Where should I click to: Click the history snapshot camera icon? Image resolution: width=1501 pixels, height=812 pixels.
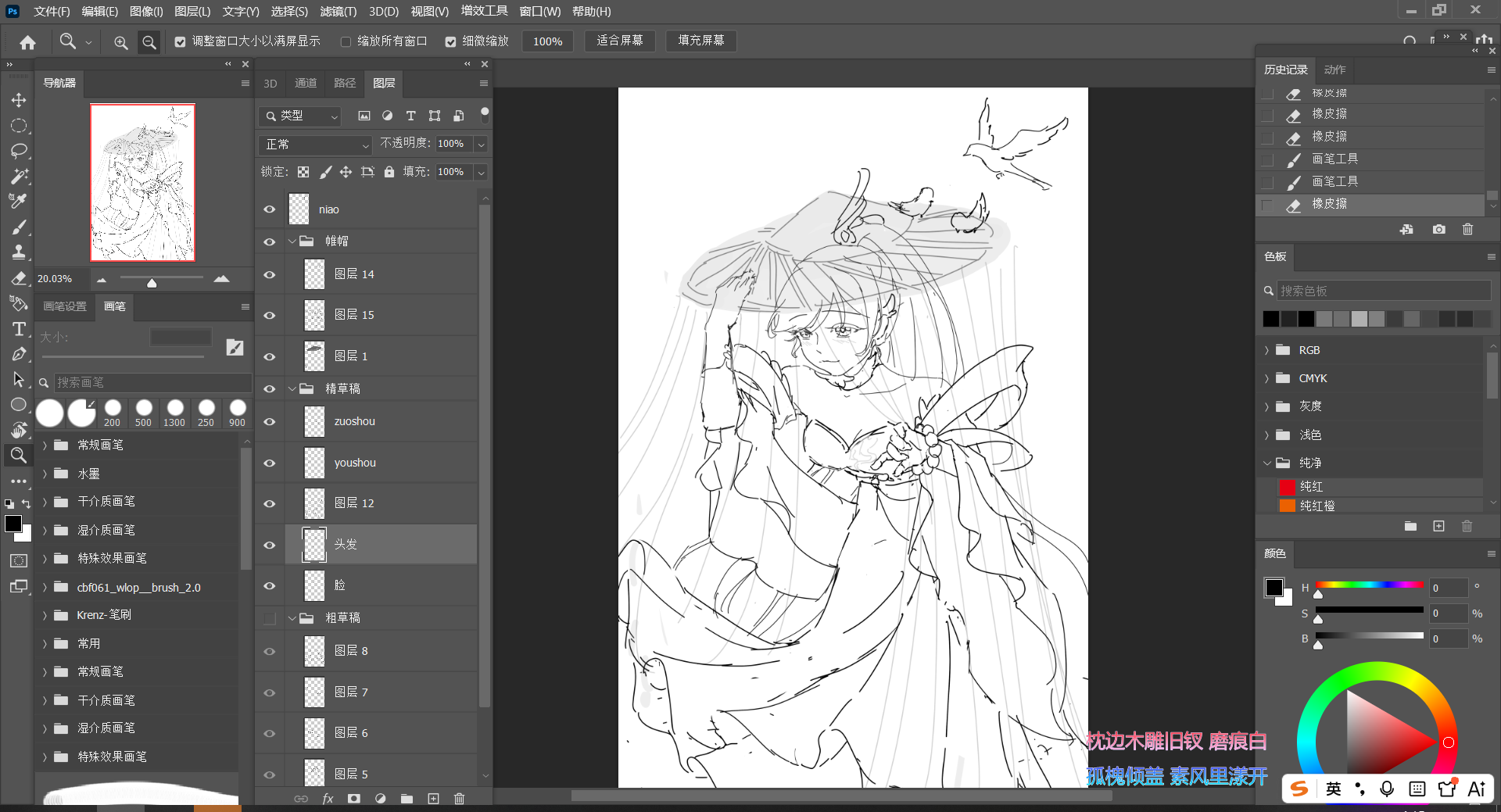[1438, 230]
